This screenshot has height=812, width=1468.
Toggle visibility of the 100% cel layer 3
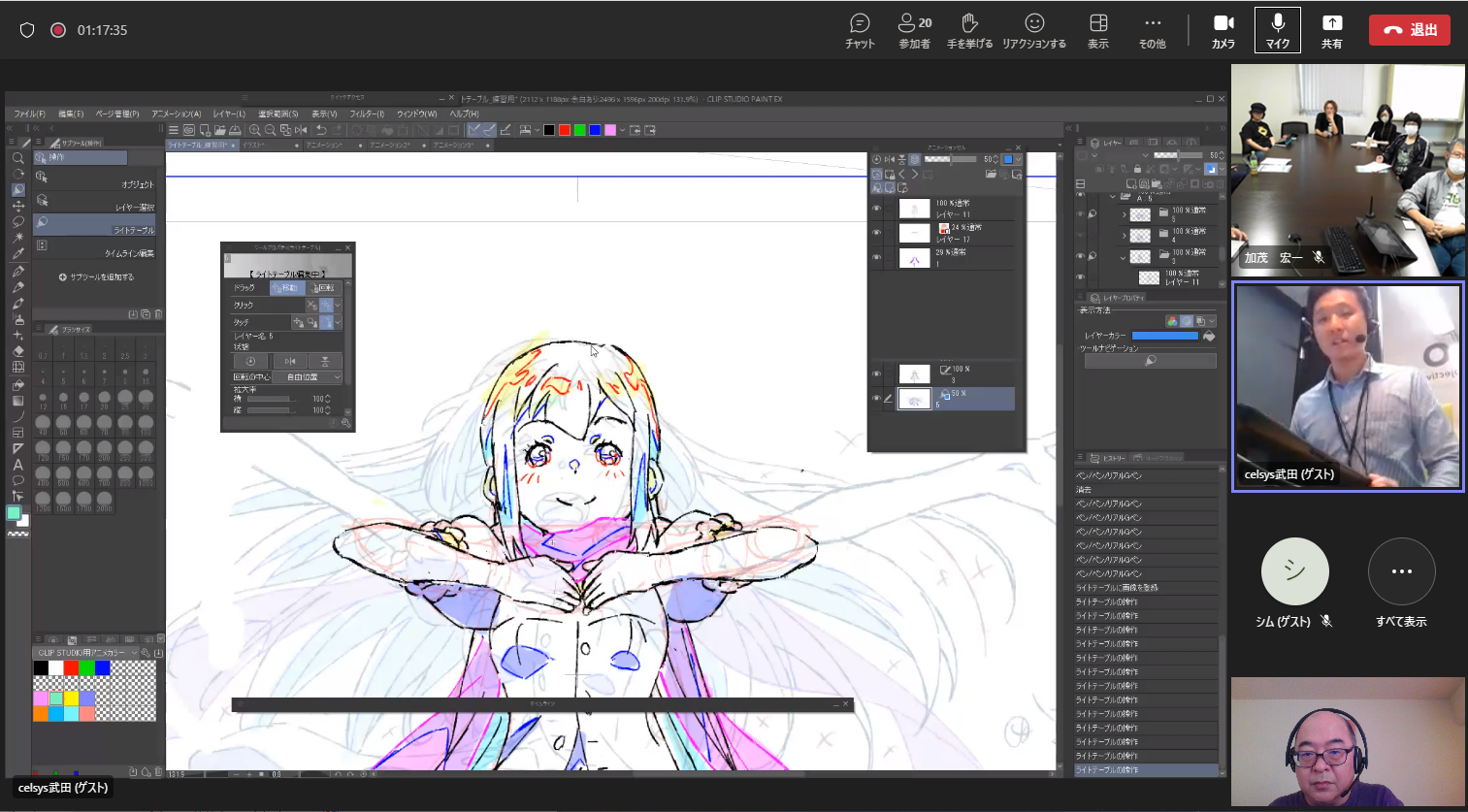coord(876,374)
